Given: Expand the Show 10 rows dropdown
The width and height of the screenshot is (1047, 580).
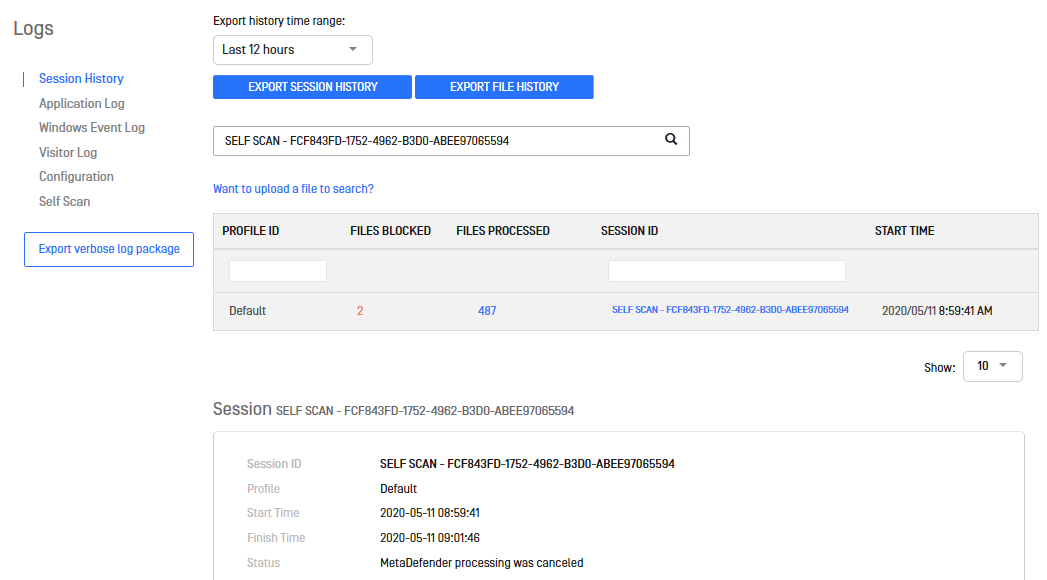Looking at the screenshot, I should tap(992, 366).
